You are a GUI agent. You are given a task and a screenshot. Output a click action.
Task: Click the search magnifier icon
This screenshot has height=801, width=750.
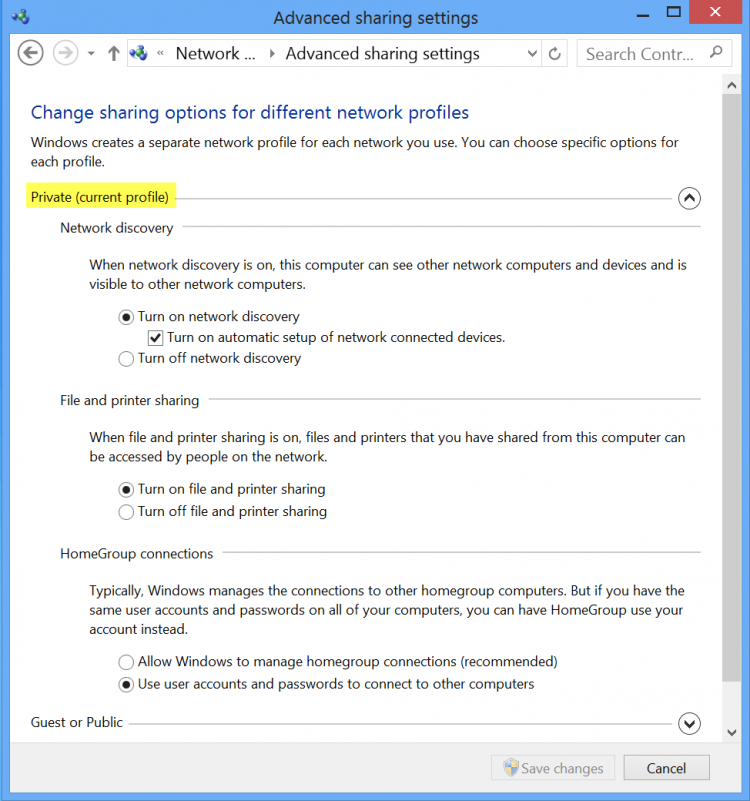tap(716, 52)
